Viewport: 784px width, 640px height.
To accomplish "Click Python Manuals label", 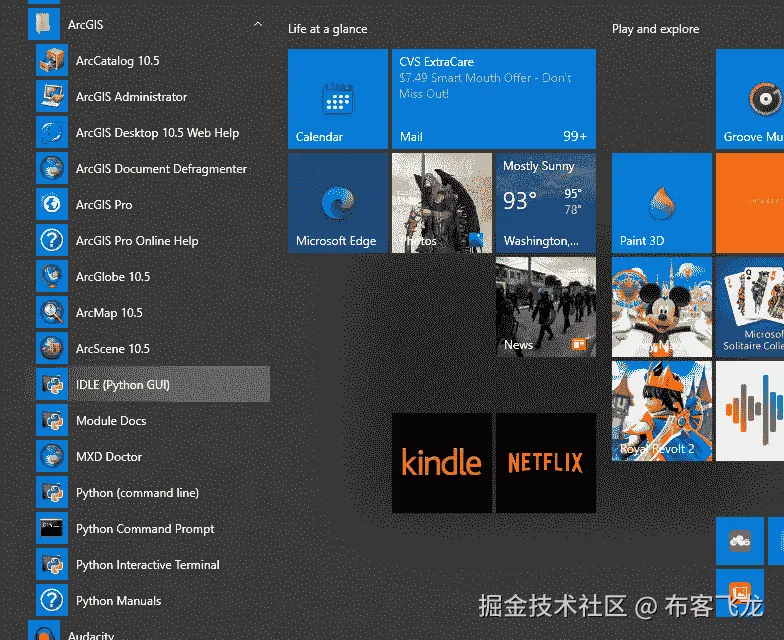I will (x=118, y=601).
